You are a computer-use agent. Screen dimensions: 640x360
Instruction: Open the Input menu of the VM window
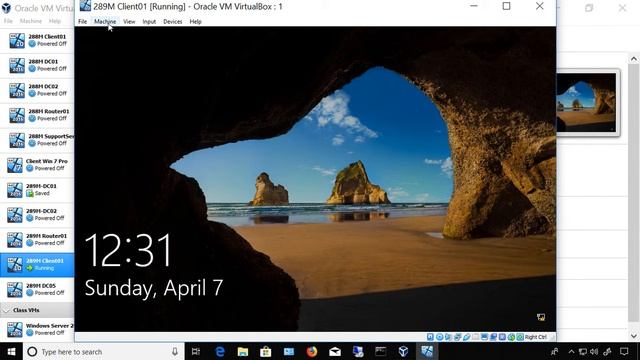tap(149, 22)
